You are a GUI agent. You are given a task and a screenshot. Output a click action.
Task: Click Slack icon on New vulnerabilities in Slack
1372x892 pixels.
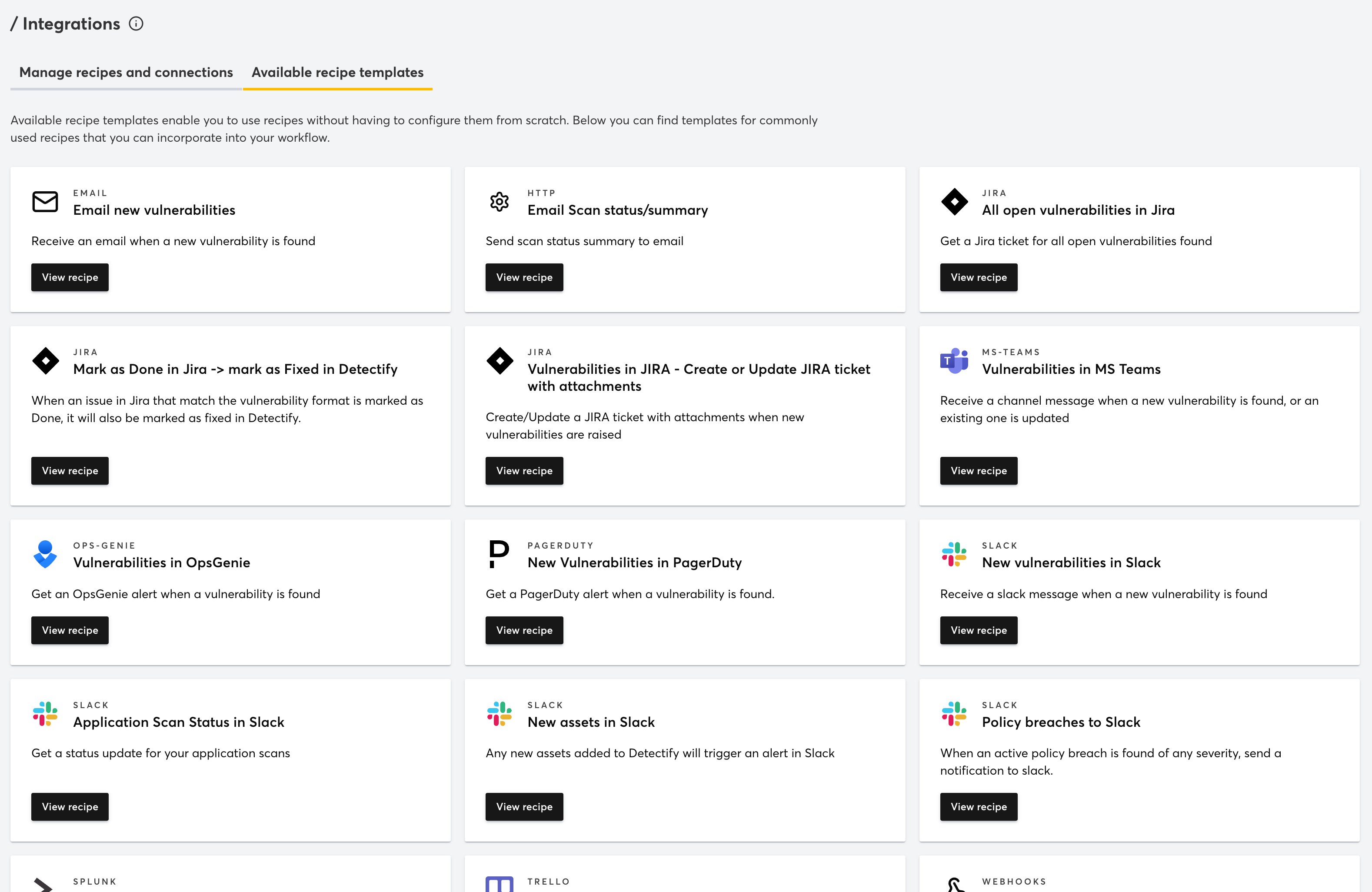954,554
